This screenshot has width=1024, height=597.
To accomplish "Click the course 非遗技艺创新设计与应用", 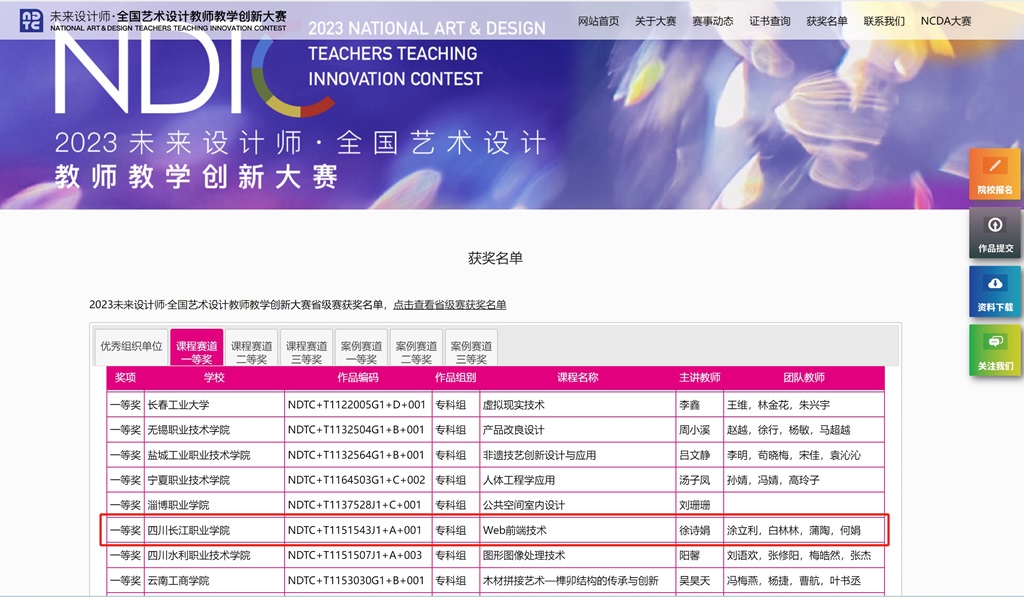I will click(539, 455).
